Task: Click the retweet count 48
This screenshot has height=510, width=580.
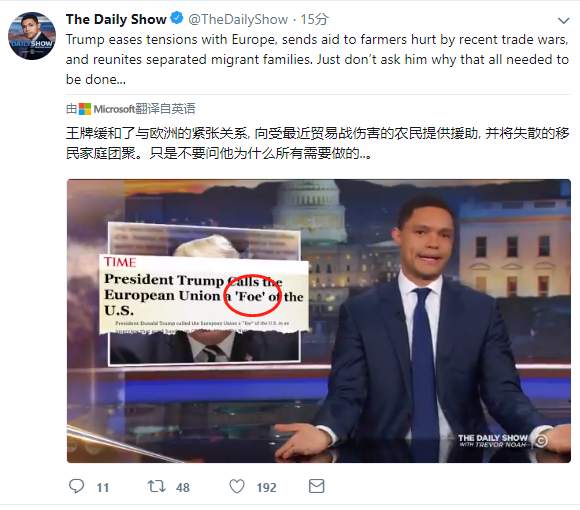Action: point(183,487)
